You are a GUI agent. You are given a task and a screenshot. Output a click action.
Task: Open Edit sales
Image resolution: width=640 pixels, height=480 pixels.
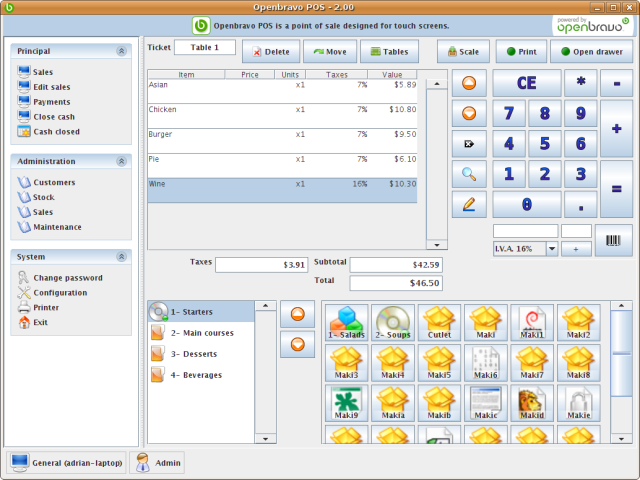click(44, 87)
